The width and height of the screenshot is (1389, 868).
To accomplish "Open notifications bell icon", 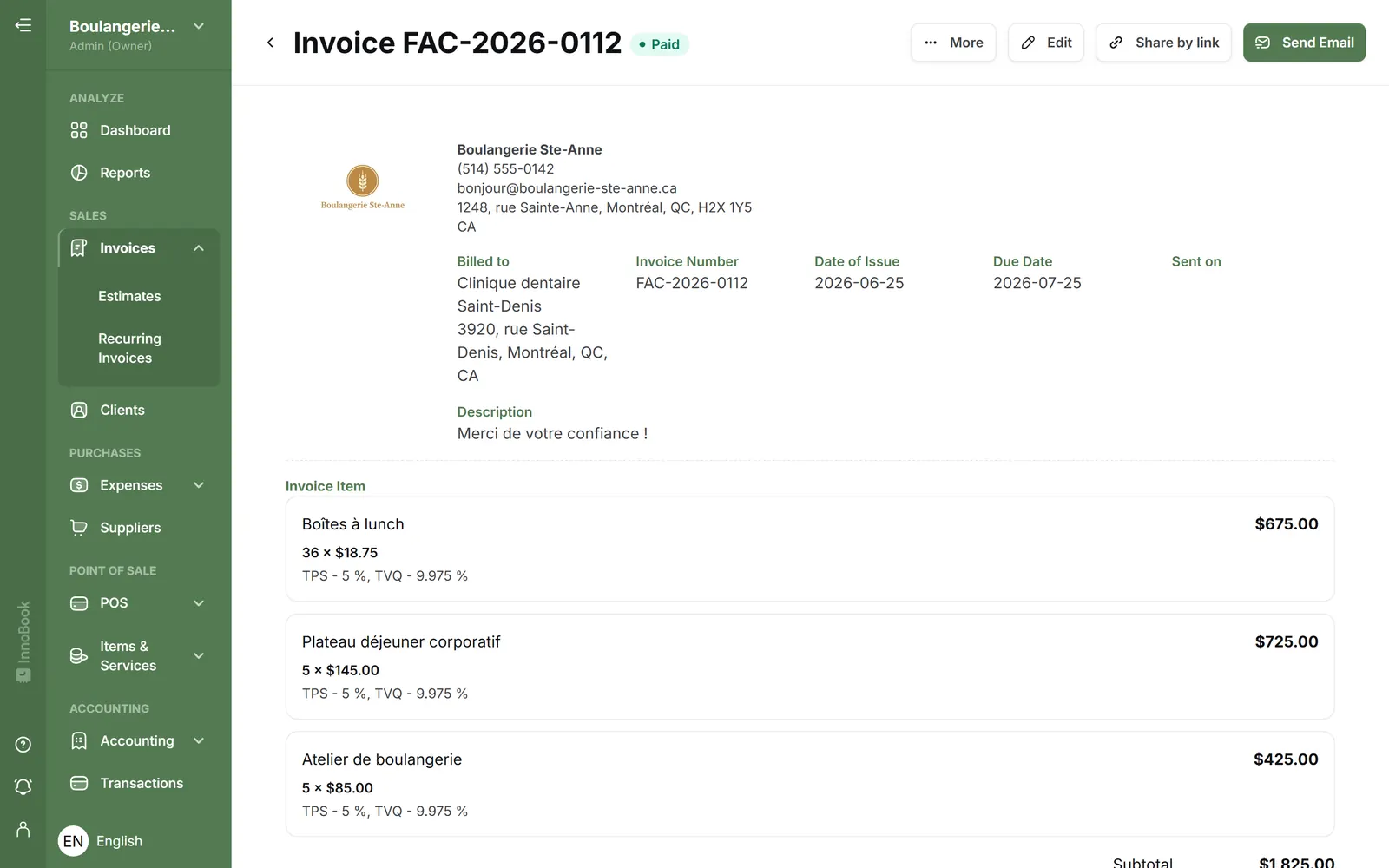I will (x=23, y=786).
